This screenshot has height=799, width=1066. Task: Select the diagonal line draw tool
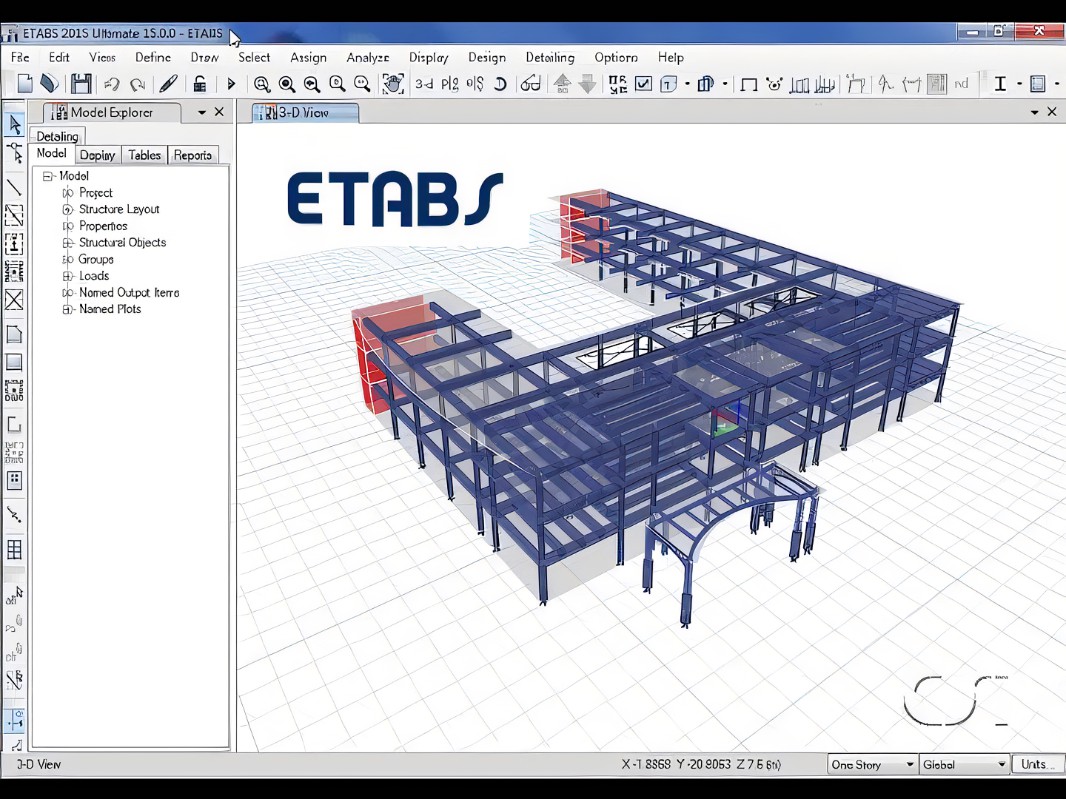tap(14, 186)
